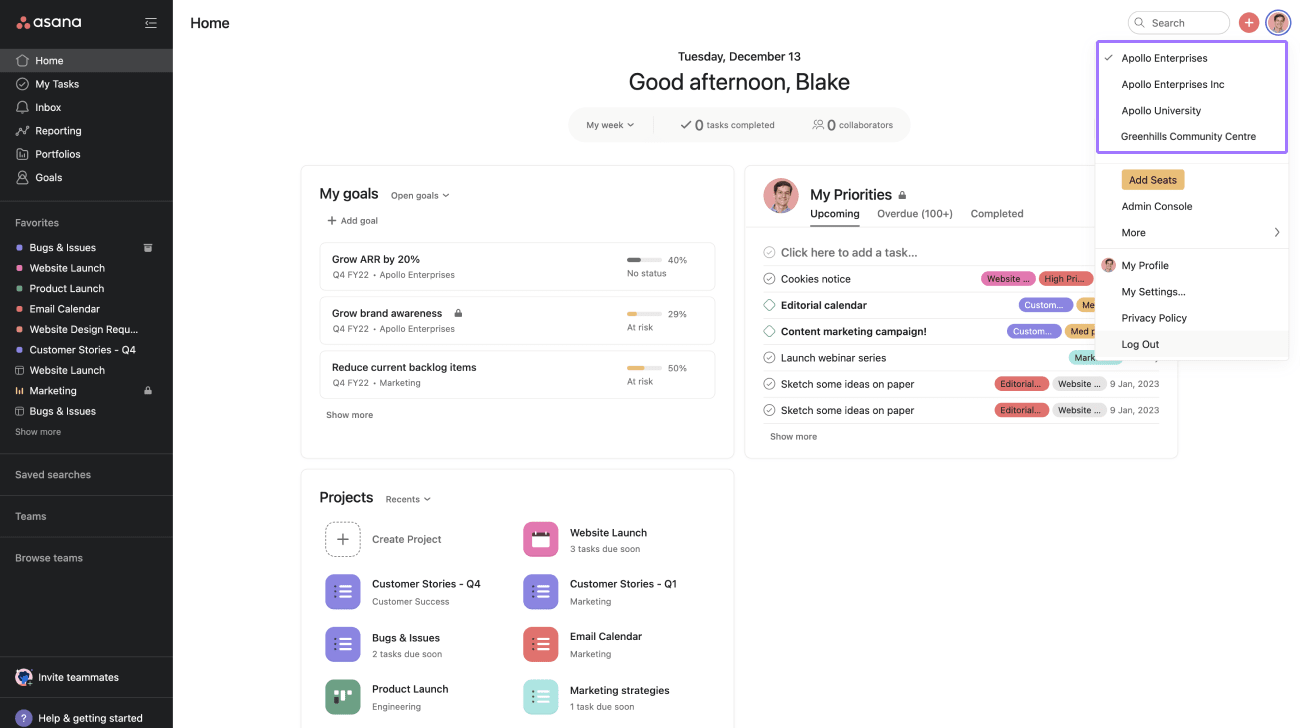Click the High Pri... tag on Cookies notice

pos(1066,279)
